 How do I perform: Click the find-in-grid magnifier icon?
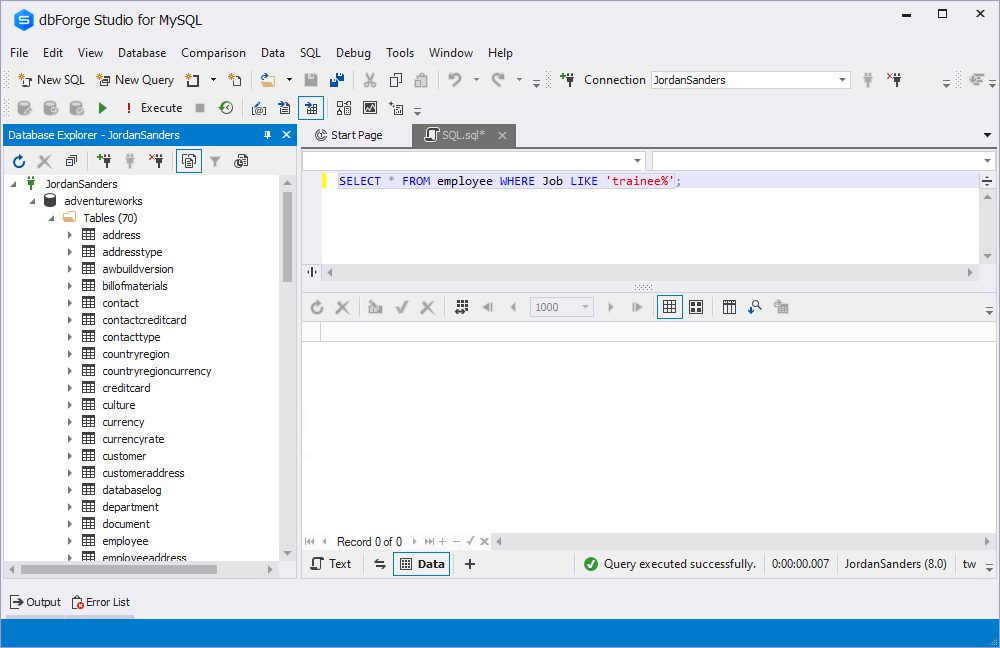(x=755, y=307)
